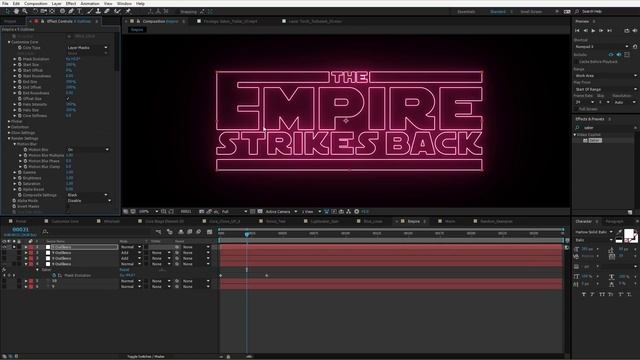Open Play From dropdown

tap(606, 89)
